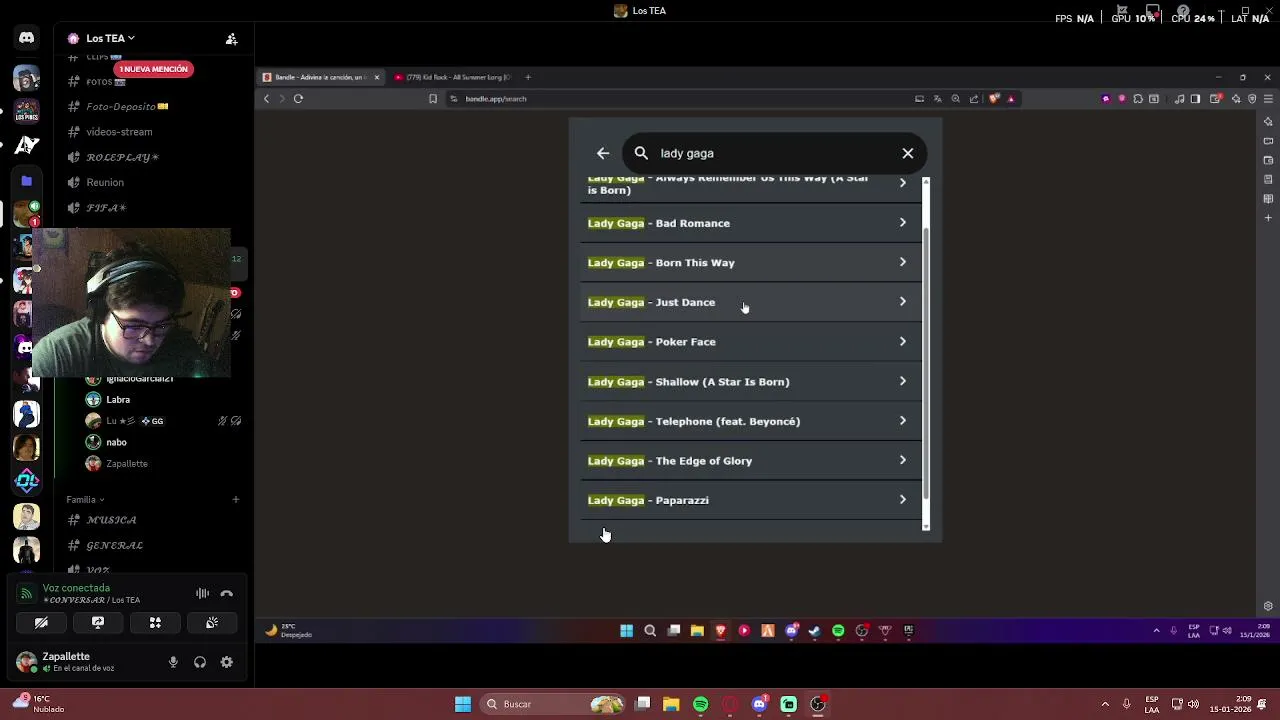Screen dimensions: 1280x720
Task: Select voice member nabo
Action: point(117,442)
